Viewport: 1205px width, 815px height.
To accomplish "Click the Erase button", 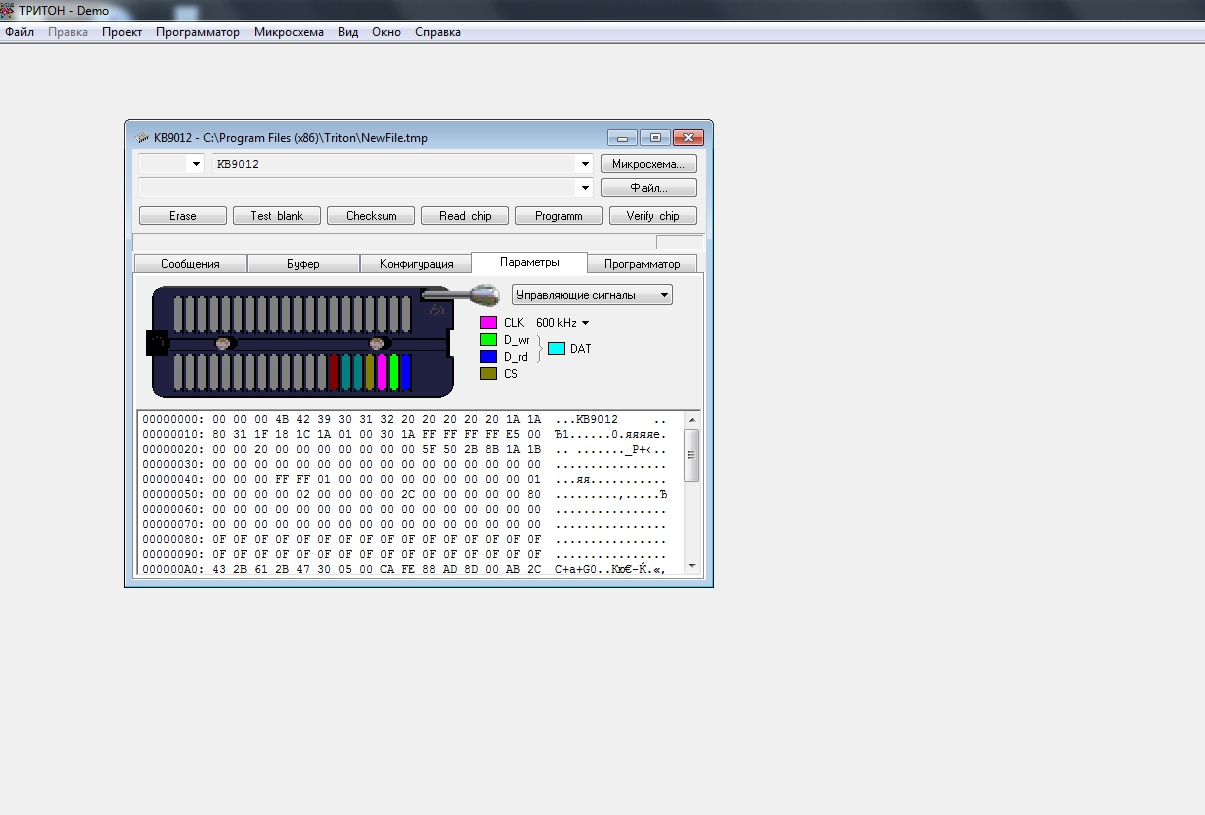I will coord(182,216).
